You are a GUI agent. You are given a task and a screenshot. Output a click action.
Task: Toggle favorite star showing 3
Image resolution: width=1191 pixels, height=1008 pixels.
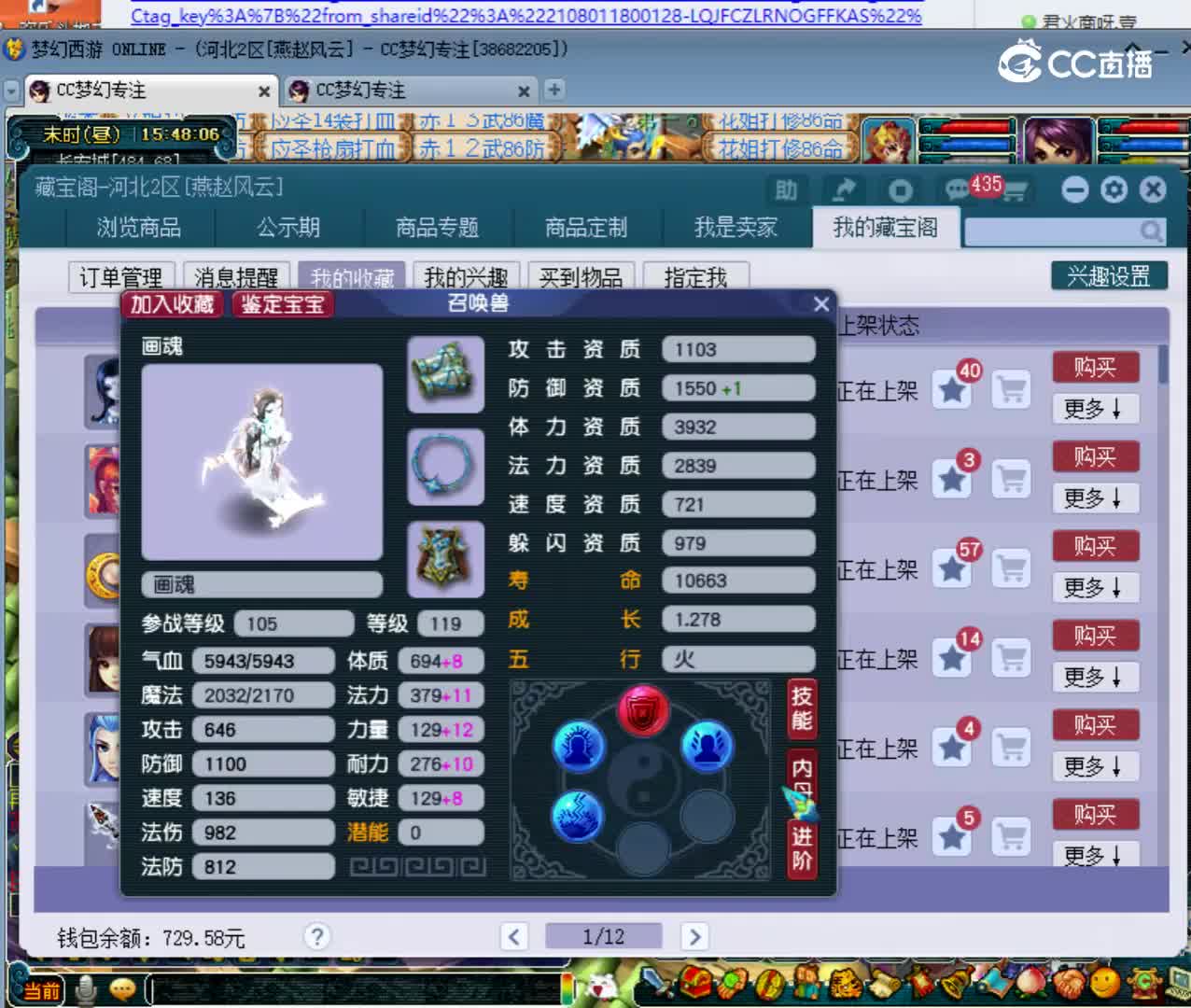[x=953, y=480]
